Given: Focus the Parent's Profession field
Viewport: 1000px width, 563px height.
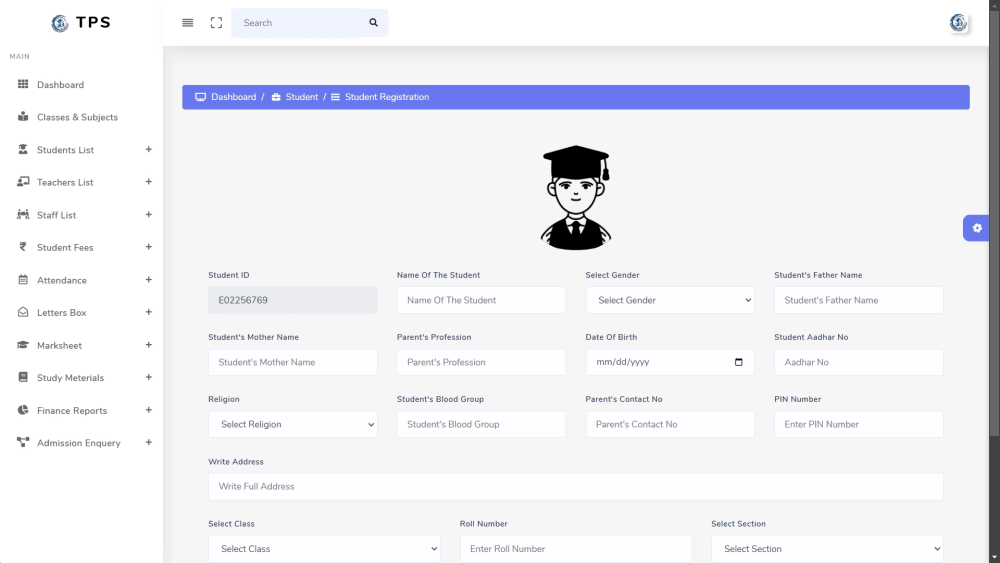Looking at the screenshot, I should [482, 362].
